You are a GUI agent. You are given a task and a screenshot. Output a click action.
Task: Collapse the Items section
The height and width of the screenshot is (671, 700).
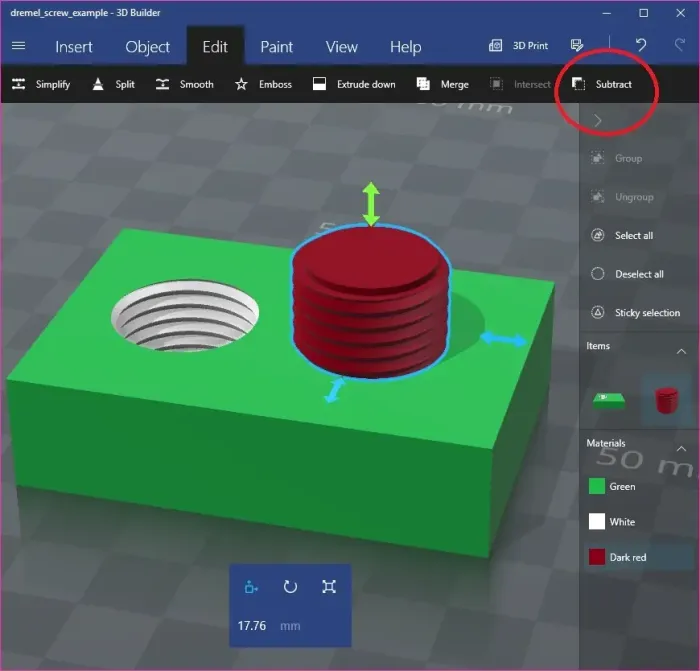[681, 351]
